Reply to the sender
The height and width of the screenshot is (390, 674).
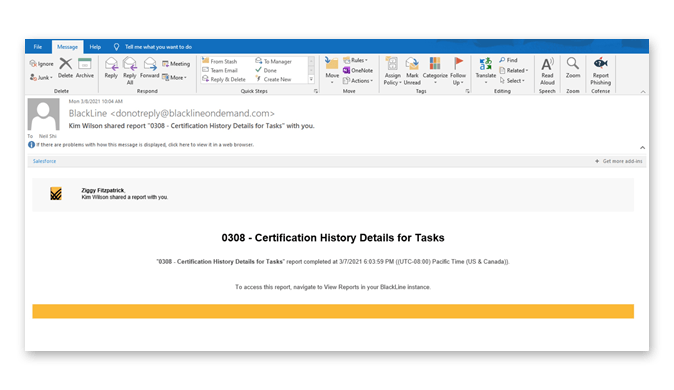pyautogui.click(x=111, y=68)
